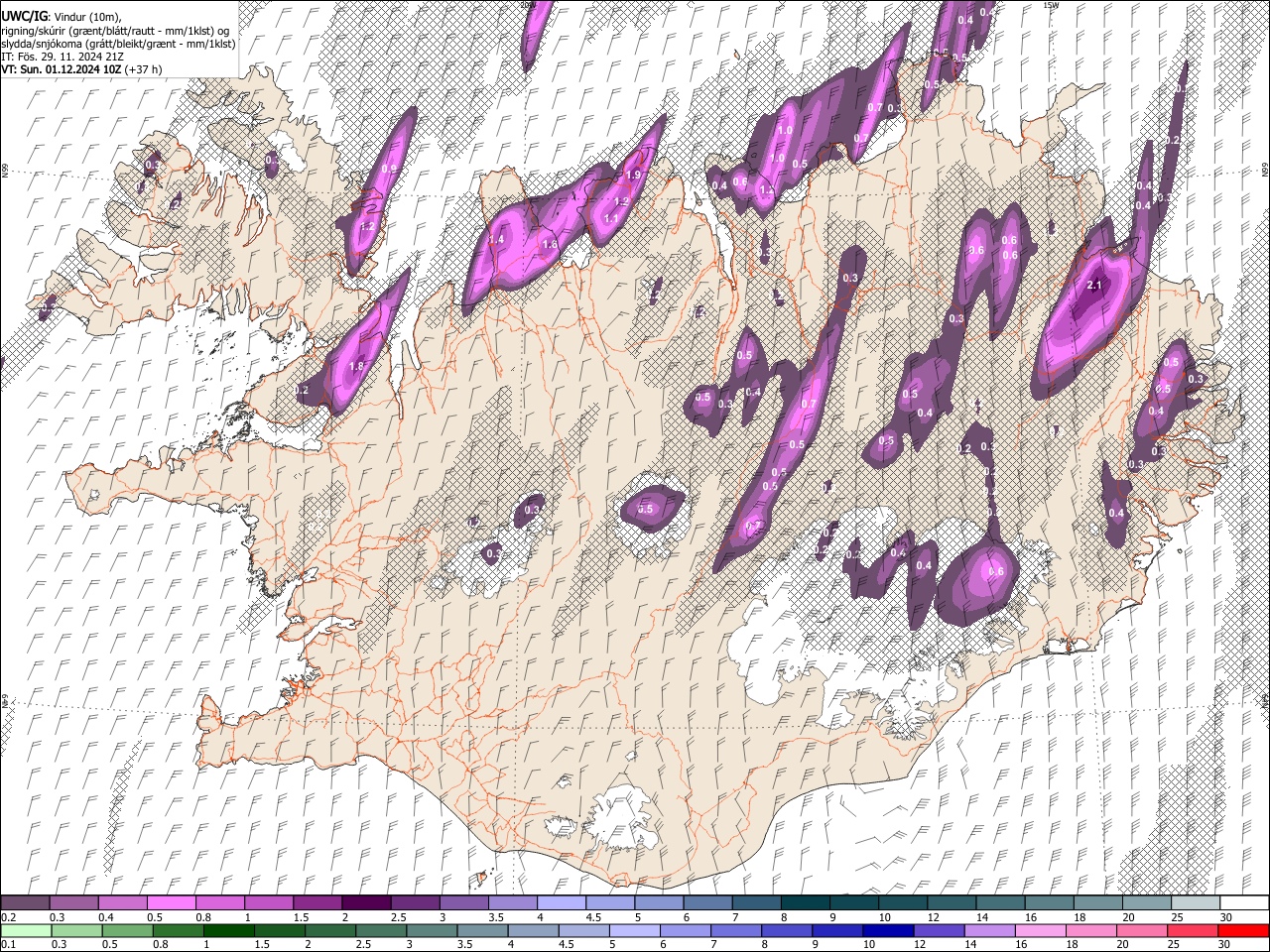Select the snow legend swatch starting at 3
The width and height of the screenshot is (1270, 952).
[463, 903]
